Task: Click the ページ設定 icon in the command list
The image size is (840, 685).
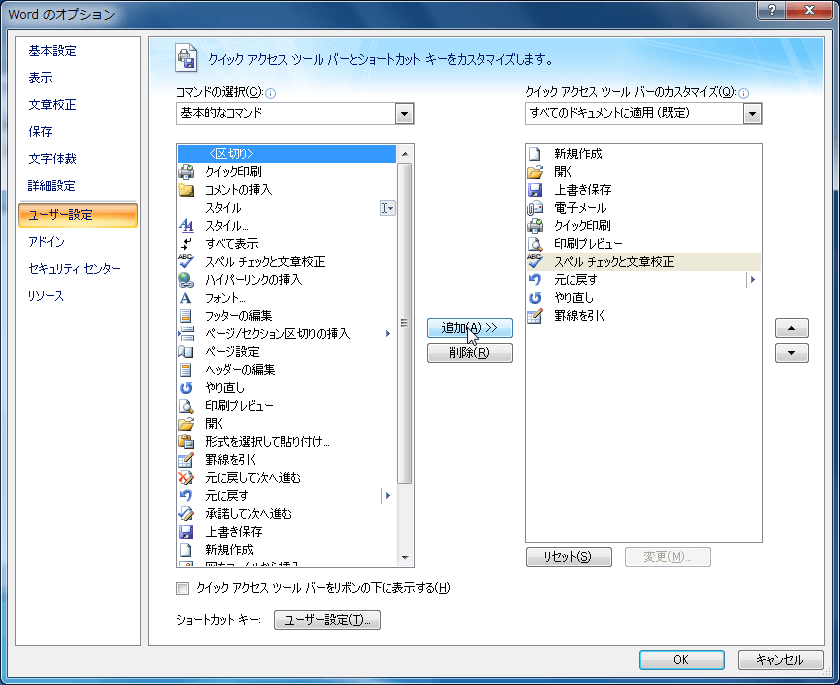Action: (x=186, y=351)
